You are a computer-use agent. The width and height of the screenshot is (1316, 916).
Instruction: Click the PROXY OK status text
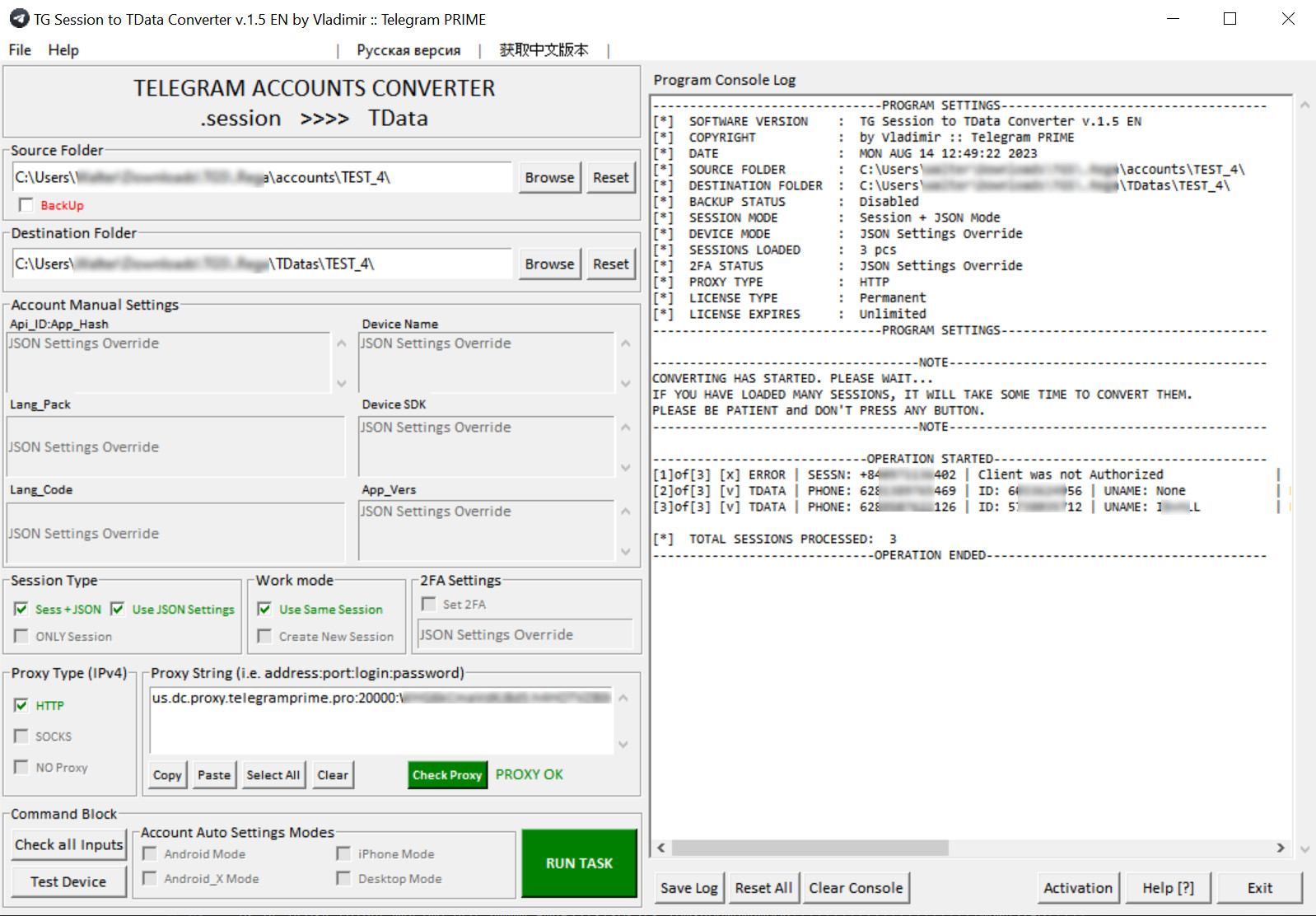[x=530, y=774]
